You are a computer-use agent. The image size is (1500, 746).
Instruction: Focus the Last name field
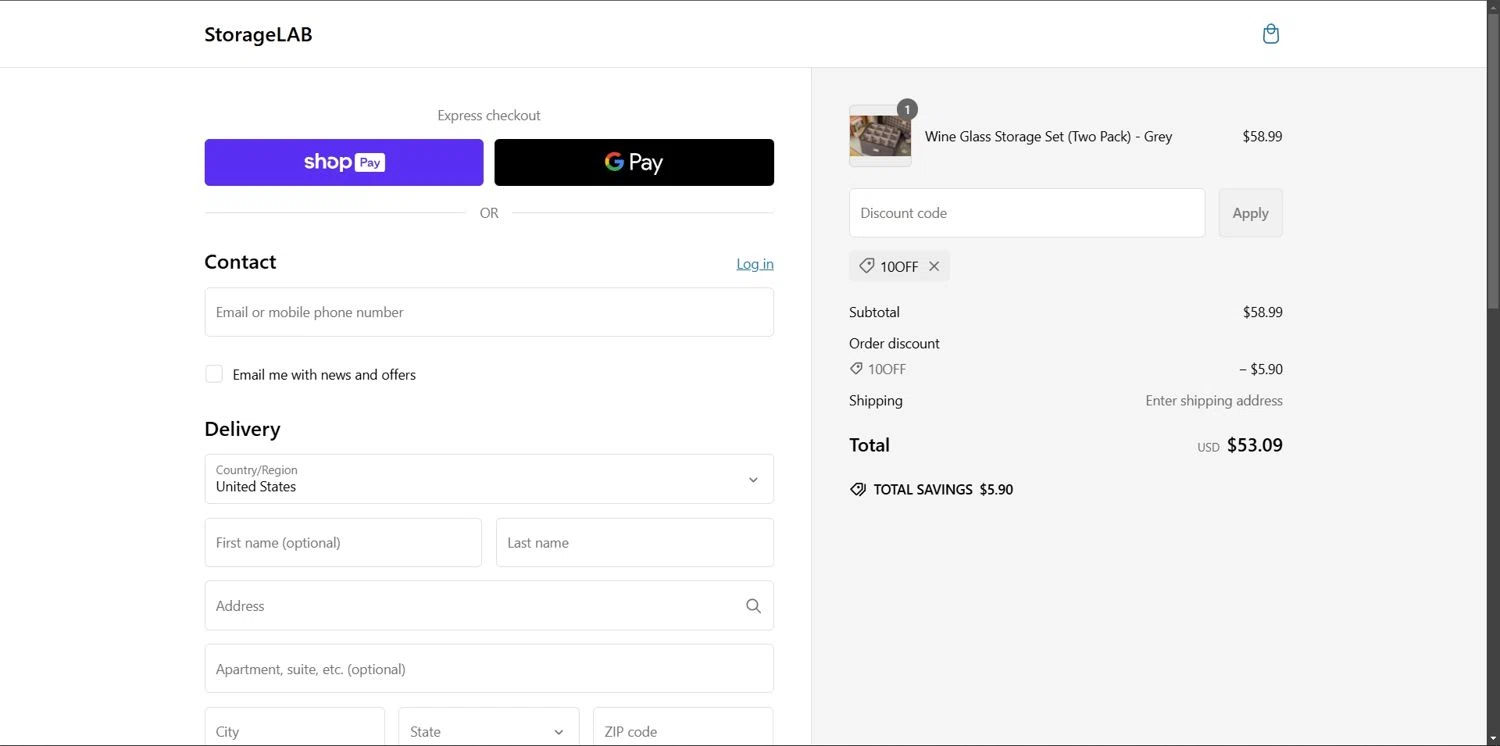(x=635, y=543)
